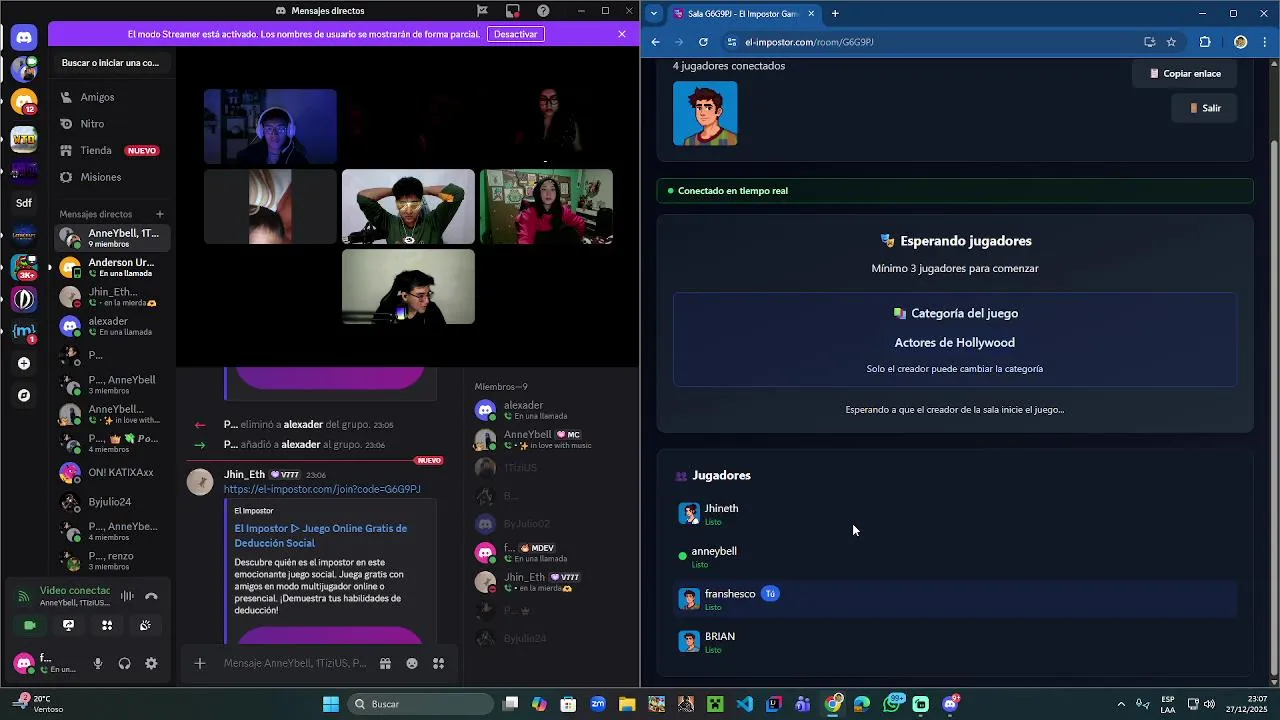The image size is (1280, 720).
Task: Click Copiar enlace button in game room
Action: (x=1185, y=73)
